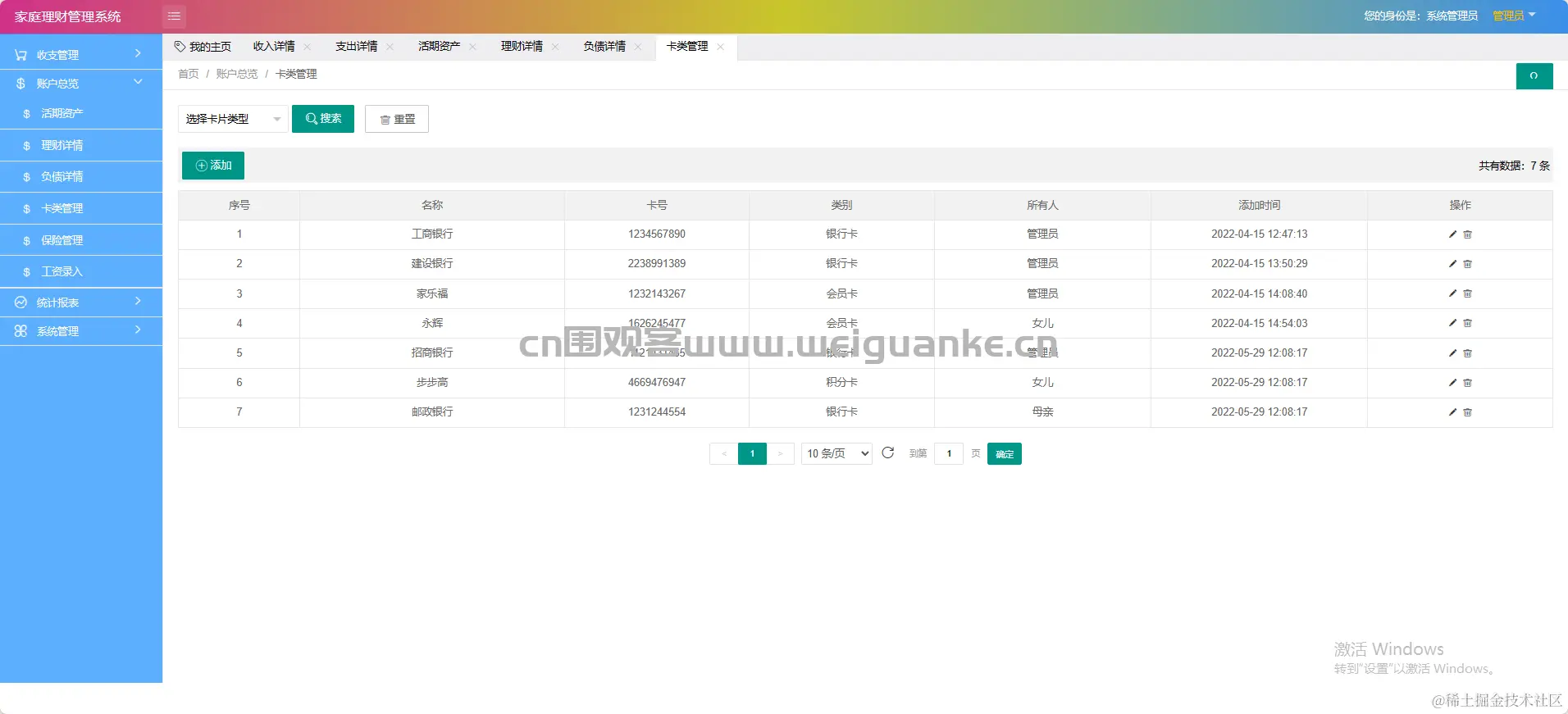
Task: Close the 收入详情 tab
Action: [x=308, y=47]
